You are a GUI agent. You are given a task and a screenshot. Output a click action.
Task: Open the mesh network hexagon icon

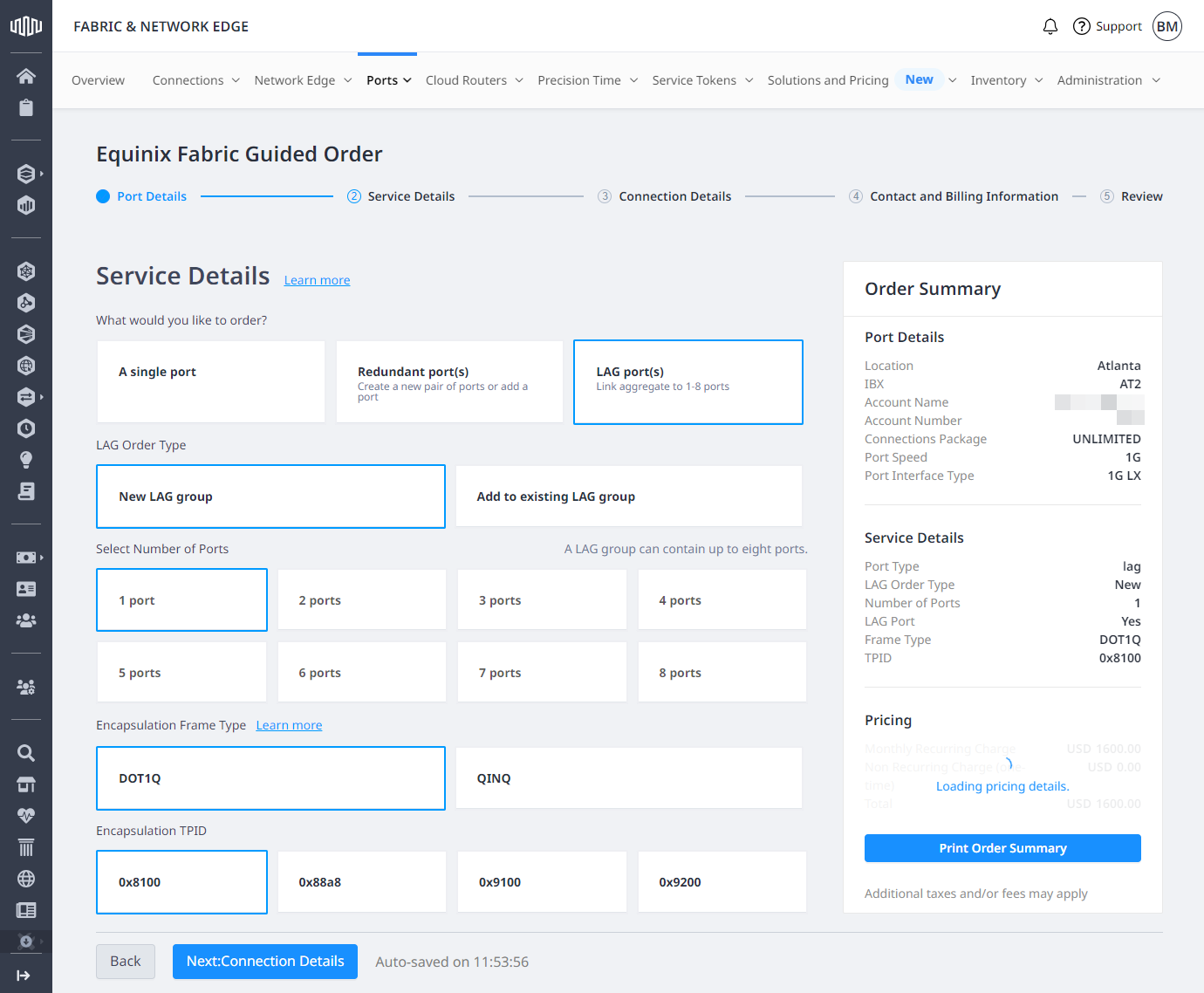pos(26,271)
